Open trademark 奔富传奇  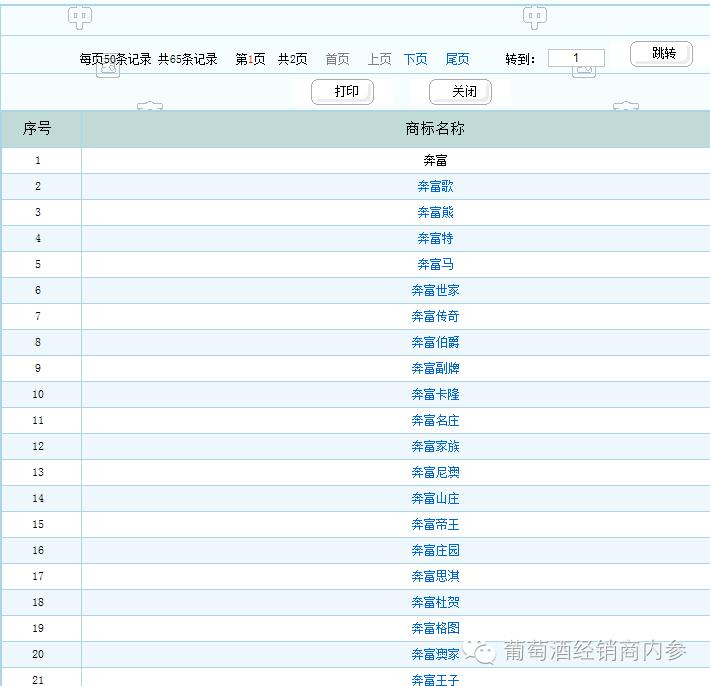(x=435, y=317)
